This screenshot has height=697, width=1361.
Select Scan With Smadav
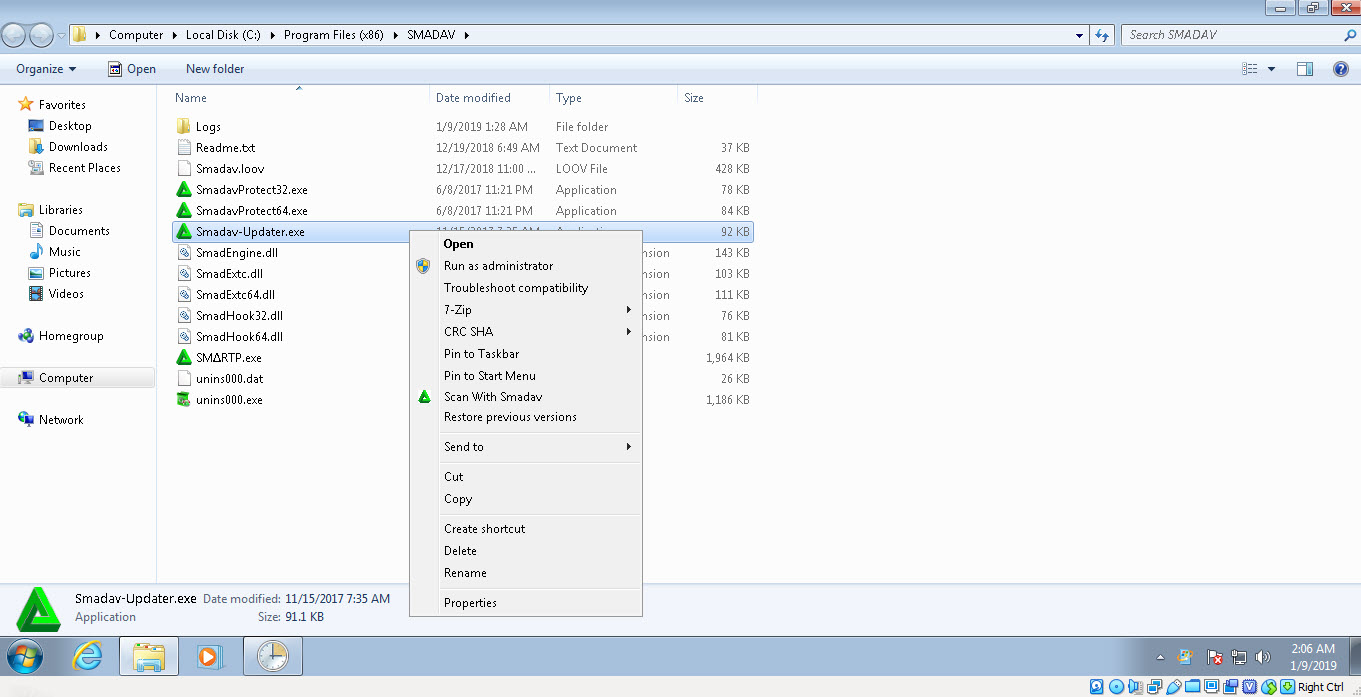[526, 397]
